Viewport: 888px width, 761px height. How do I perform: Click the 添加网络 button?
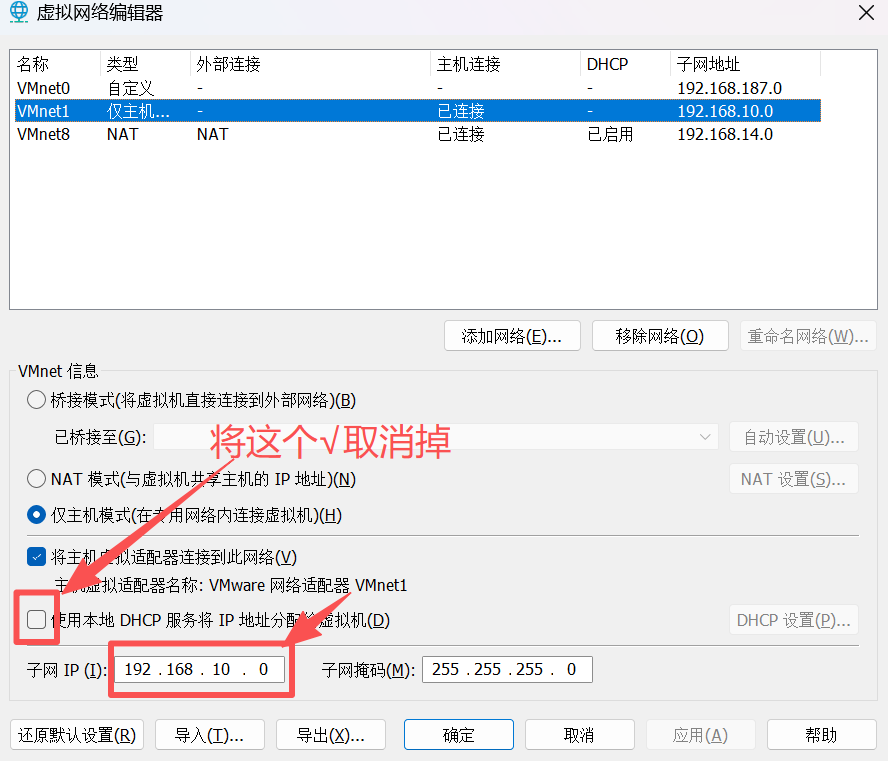pyautogui.click(x=512, y=336)
